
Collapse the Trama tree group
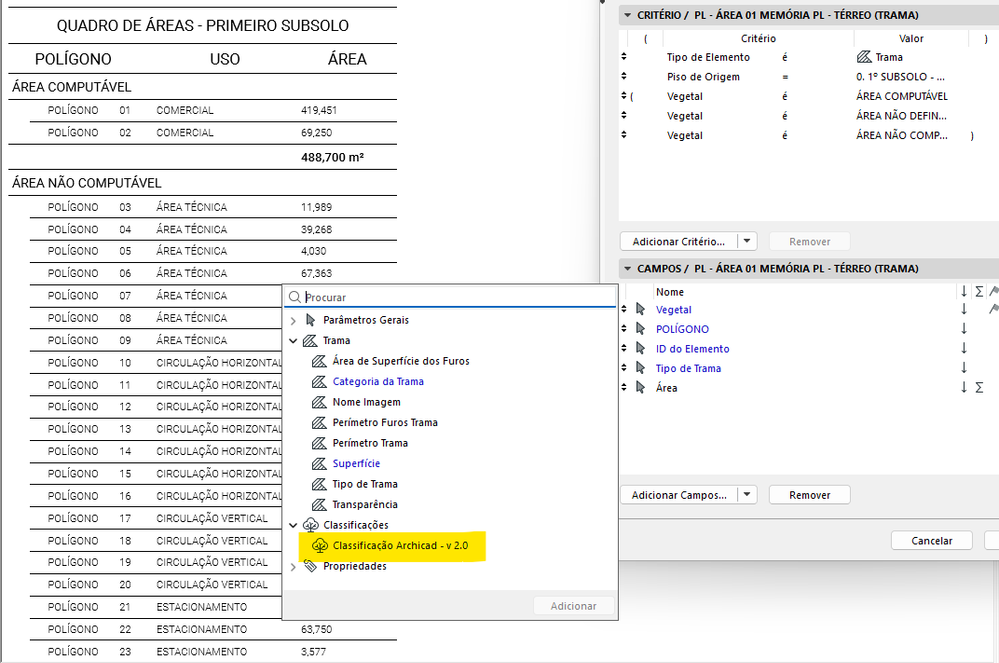pyautogui.click(x=293, y=341)
